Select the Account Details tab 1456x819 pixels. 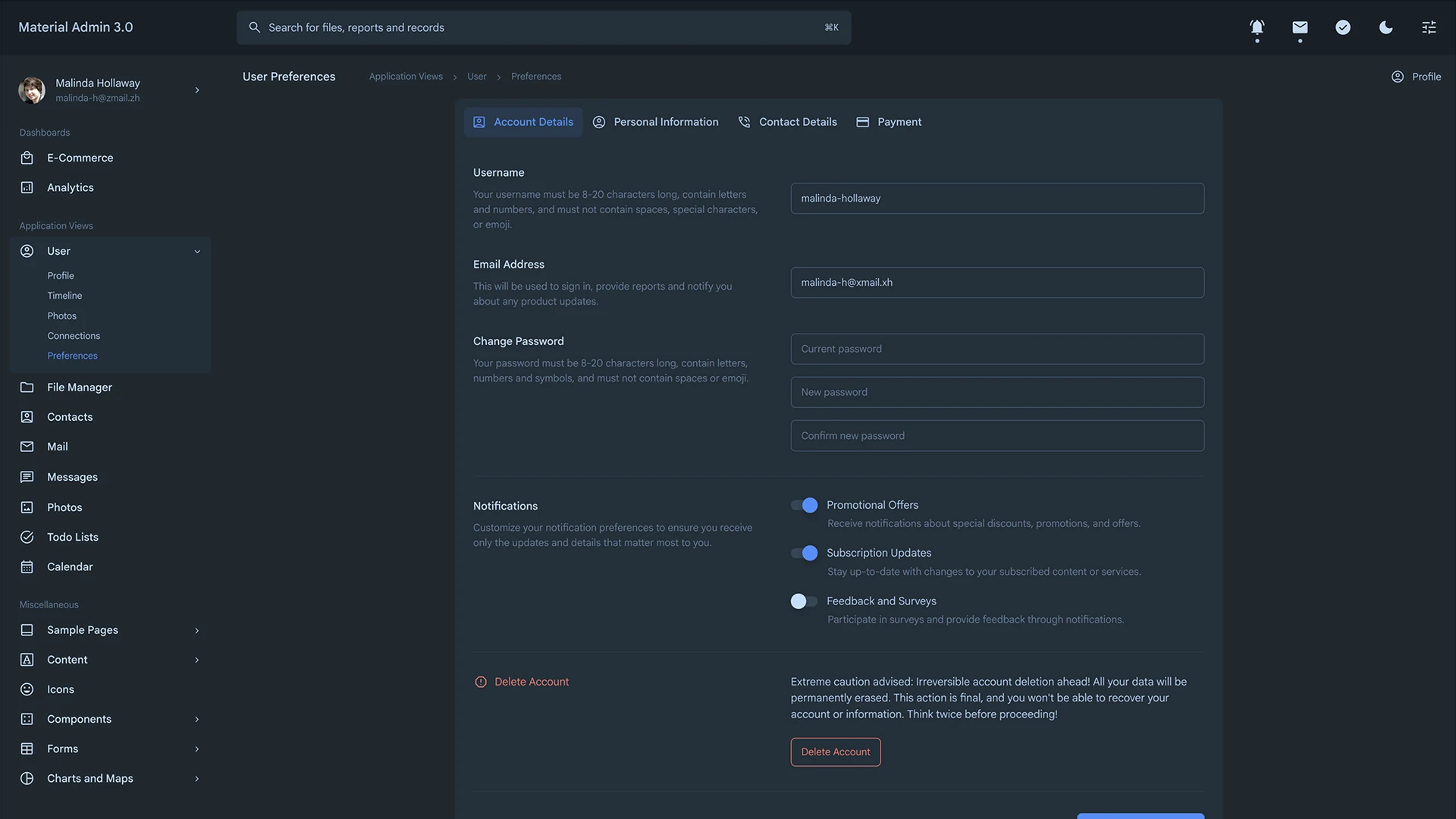[523, 122]
